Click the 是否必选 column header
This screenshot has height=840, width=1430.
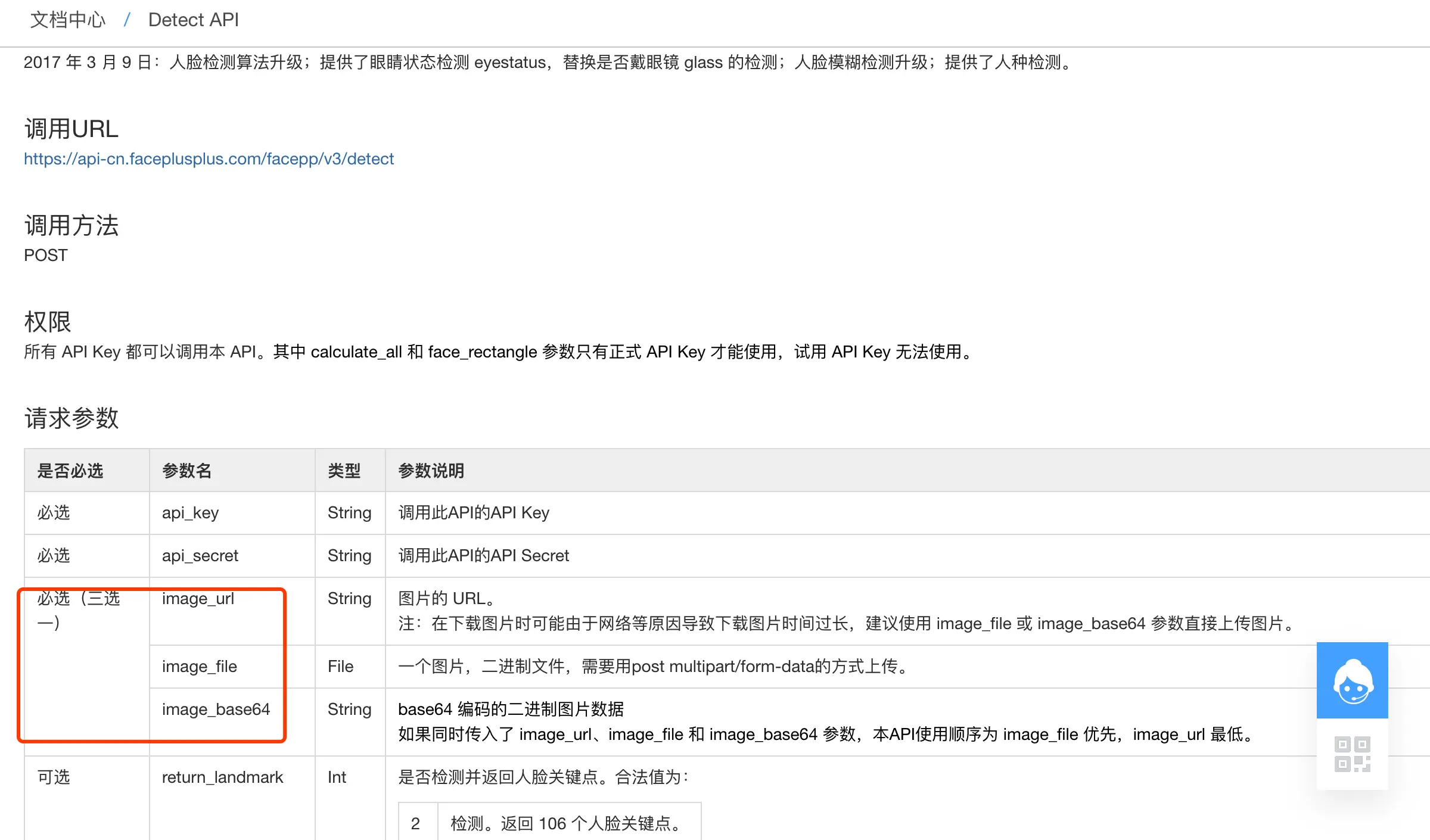(x=70, y=471)
